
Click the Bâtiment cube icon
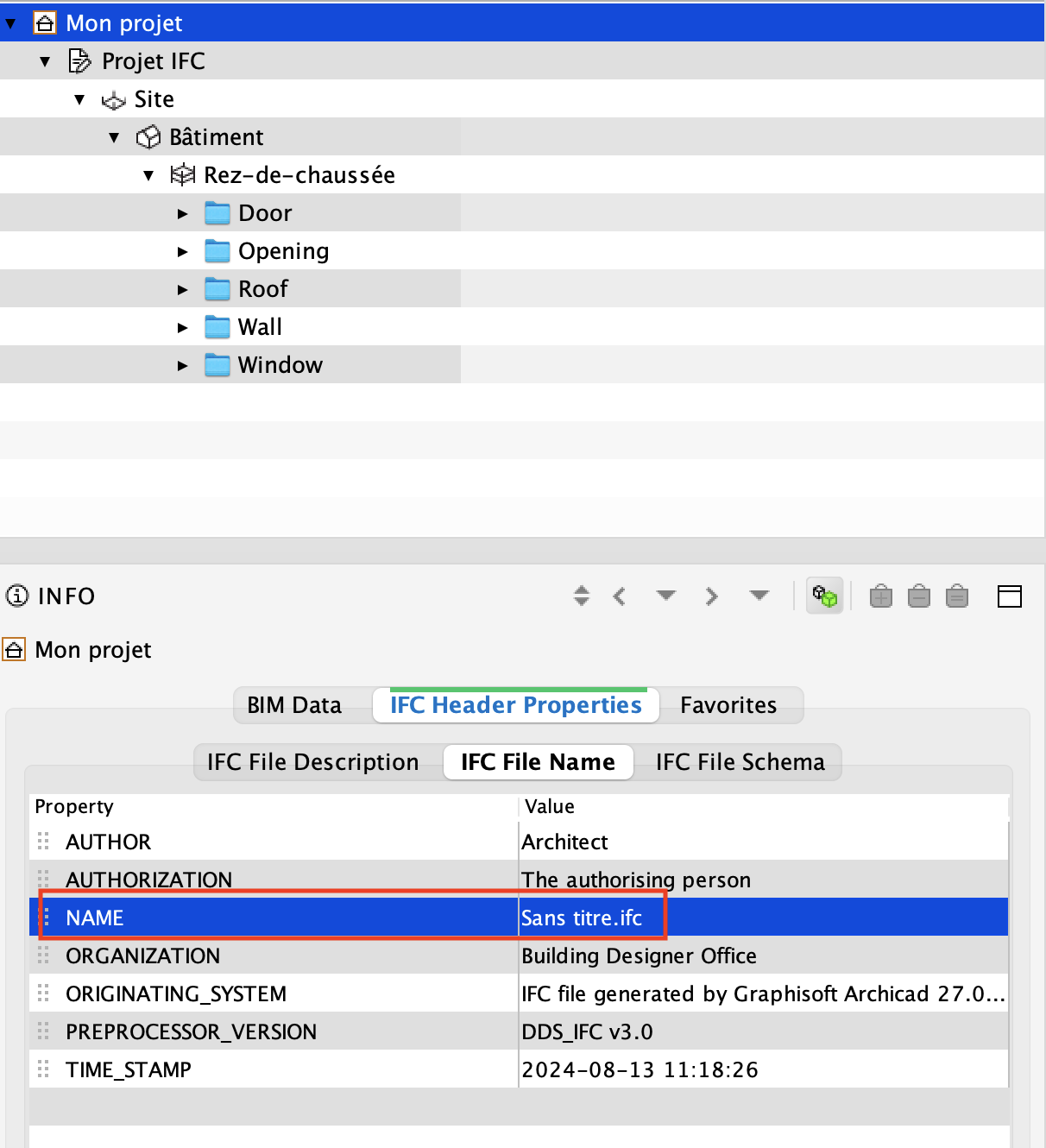148,137
